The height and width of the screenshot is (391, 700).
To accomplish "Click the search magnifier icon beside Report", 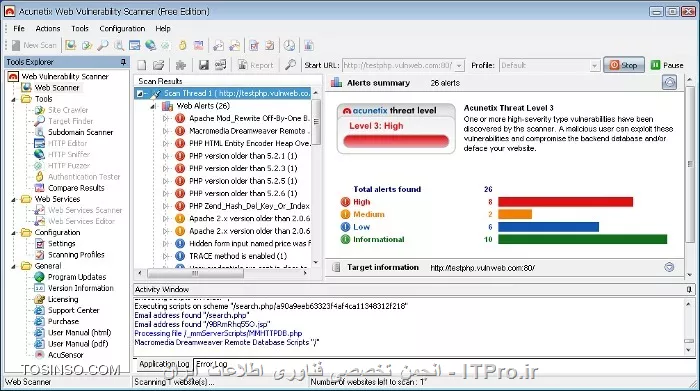I will (x=290, y=65).
